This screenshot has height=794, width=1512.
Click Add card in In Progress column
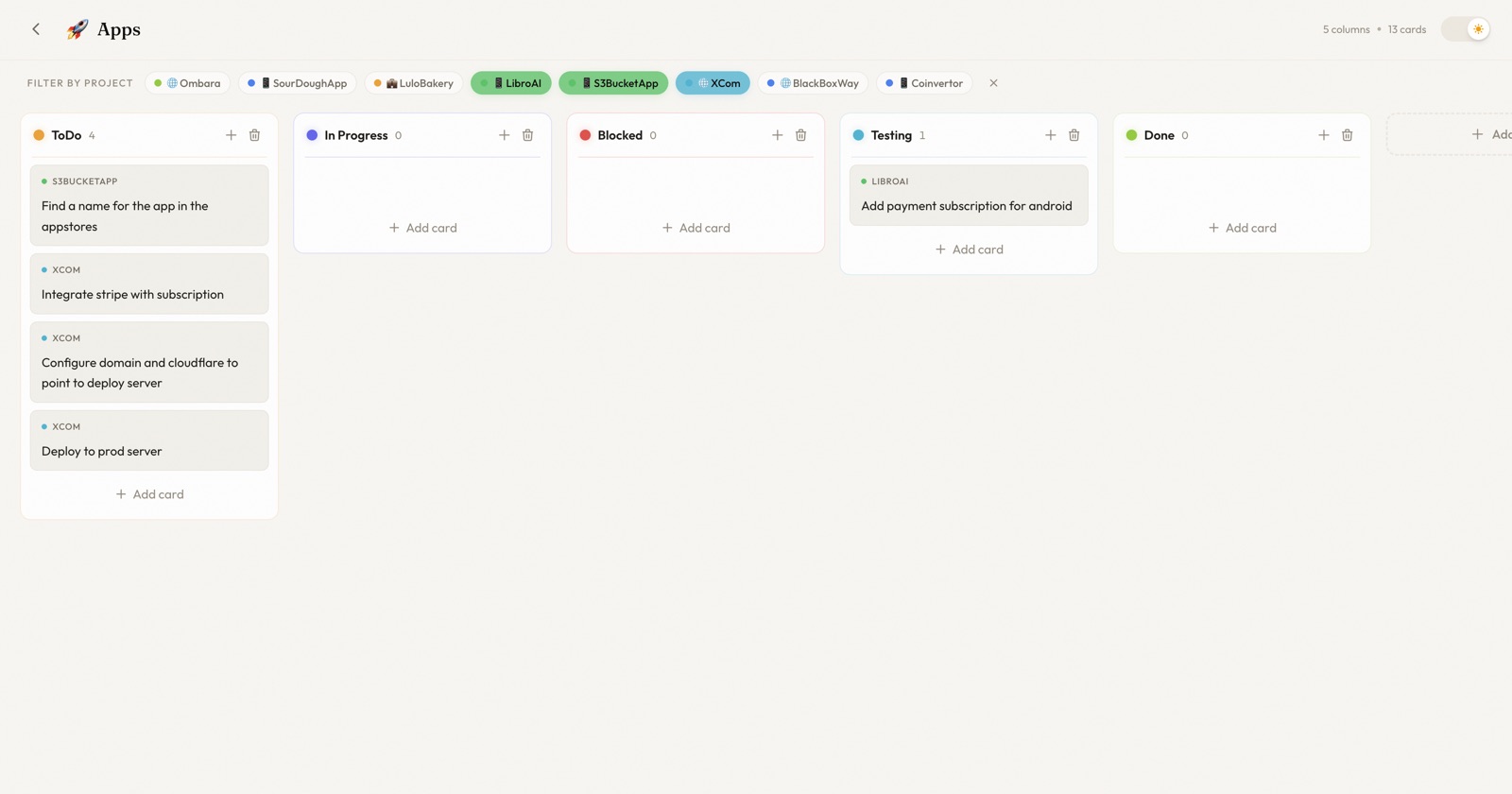click(x=422, y=228)
